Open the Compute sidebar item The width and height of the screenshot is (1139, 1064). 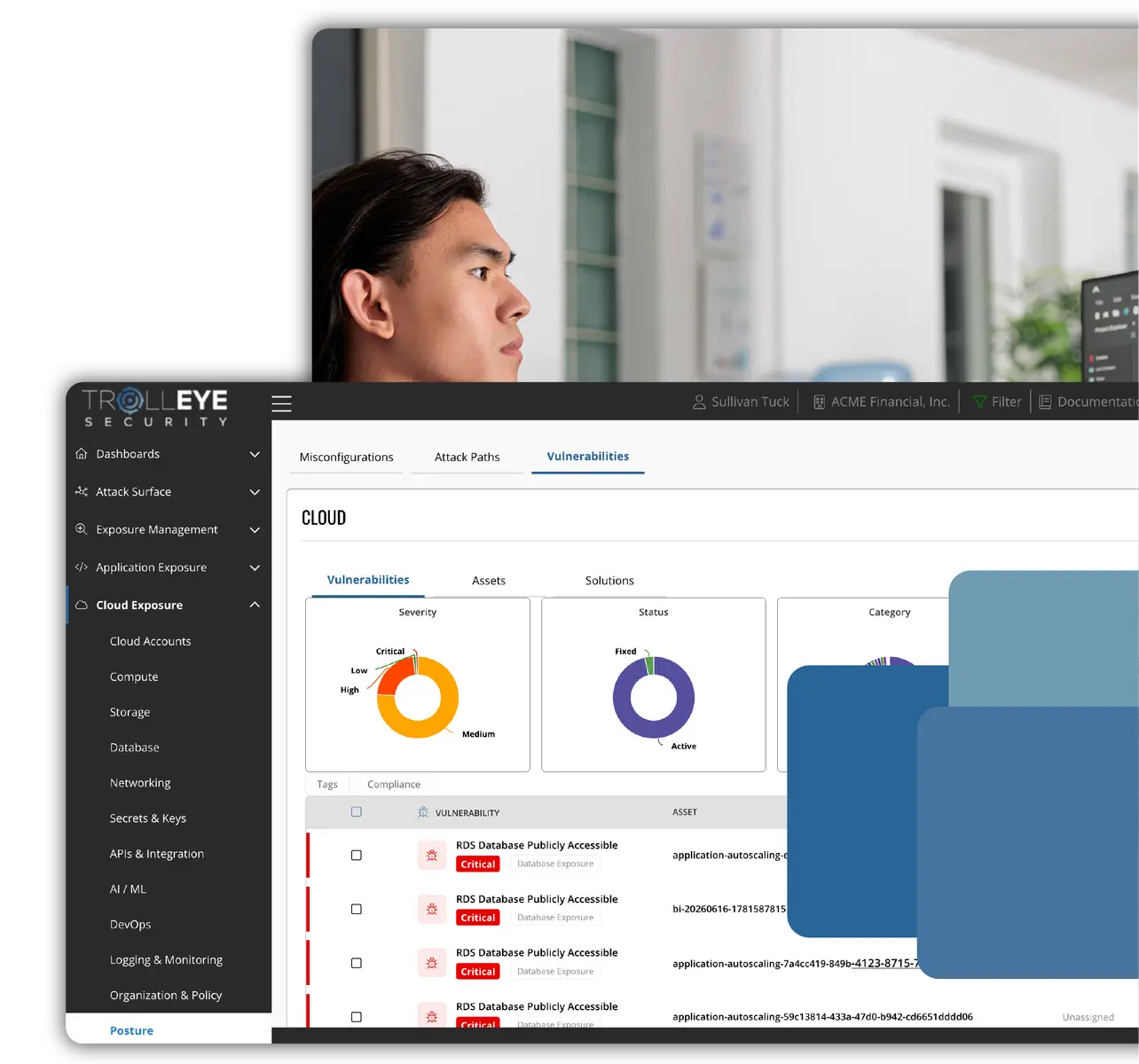134,677
